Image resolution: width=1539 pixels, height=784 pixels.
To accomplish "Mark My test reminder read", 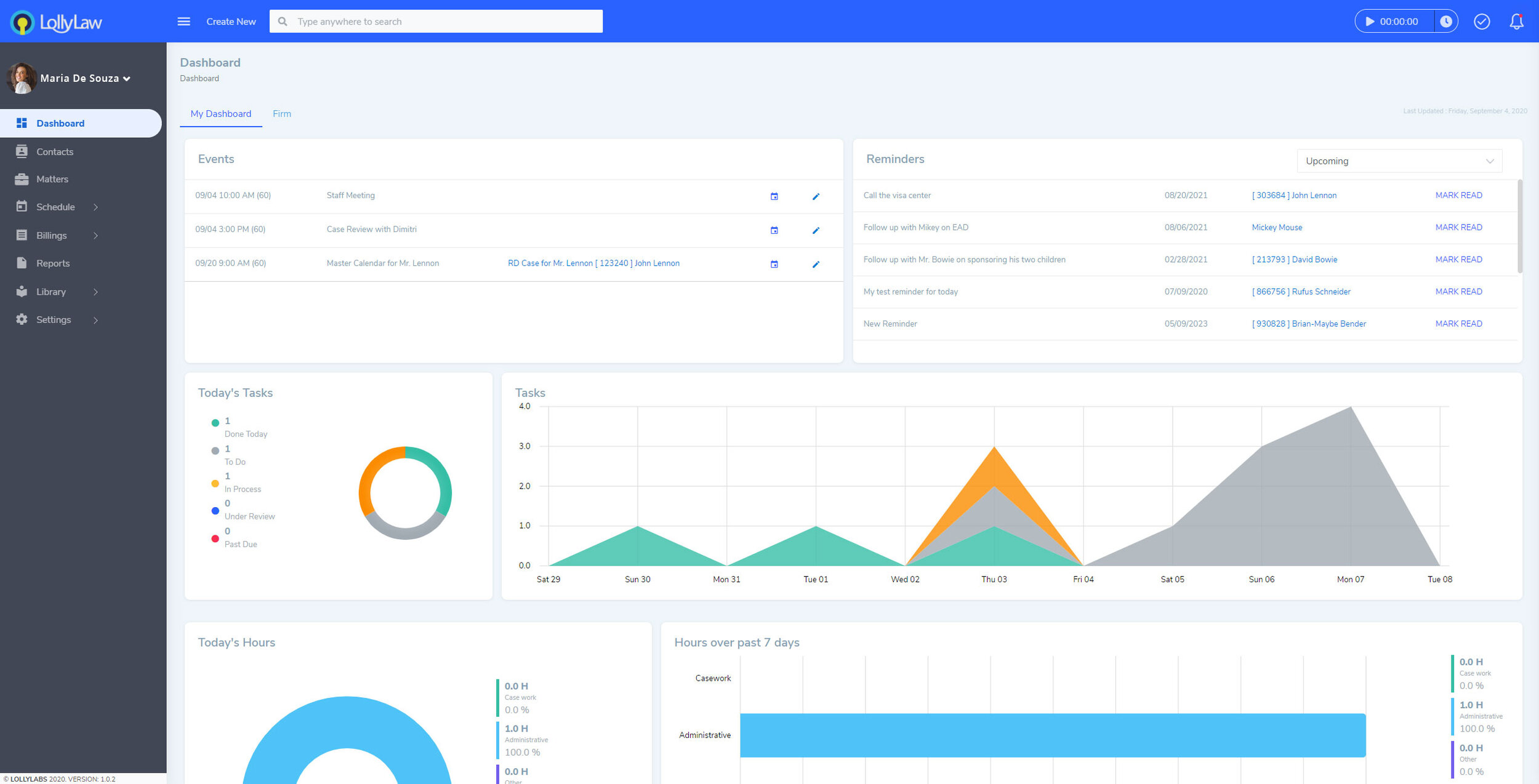I will 1458,291.
